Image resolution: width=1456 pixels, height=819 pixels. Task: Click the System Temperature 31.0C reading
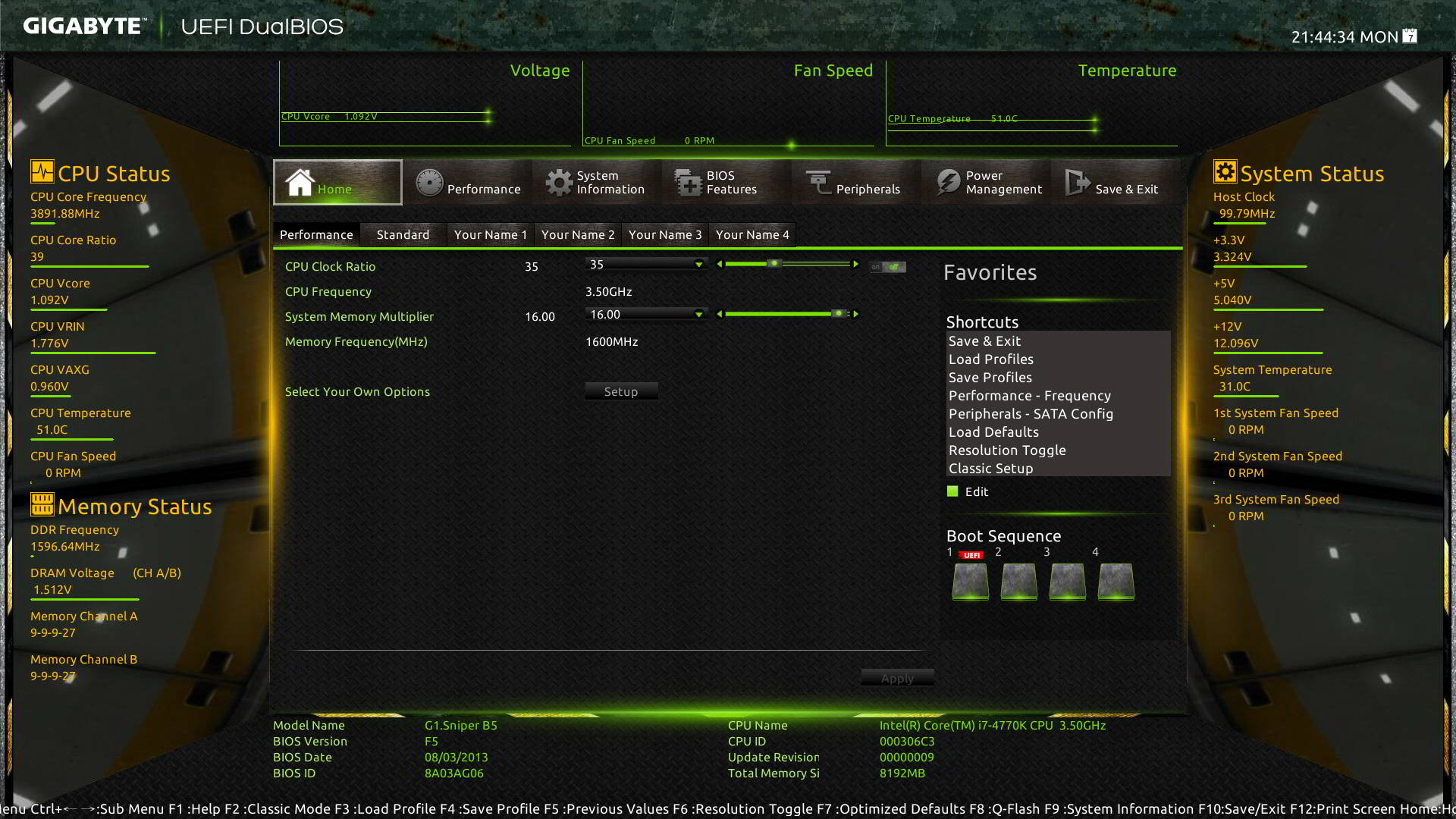coord(1235,387)
